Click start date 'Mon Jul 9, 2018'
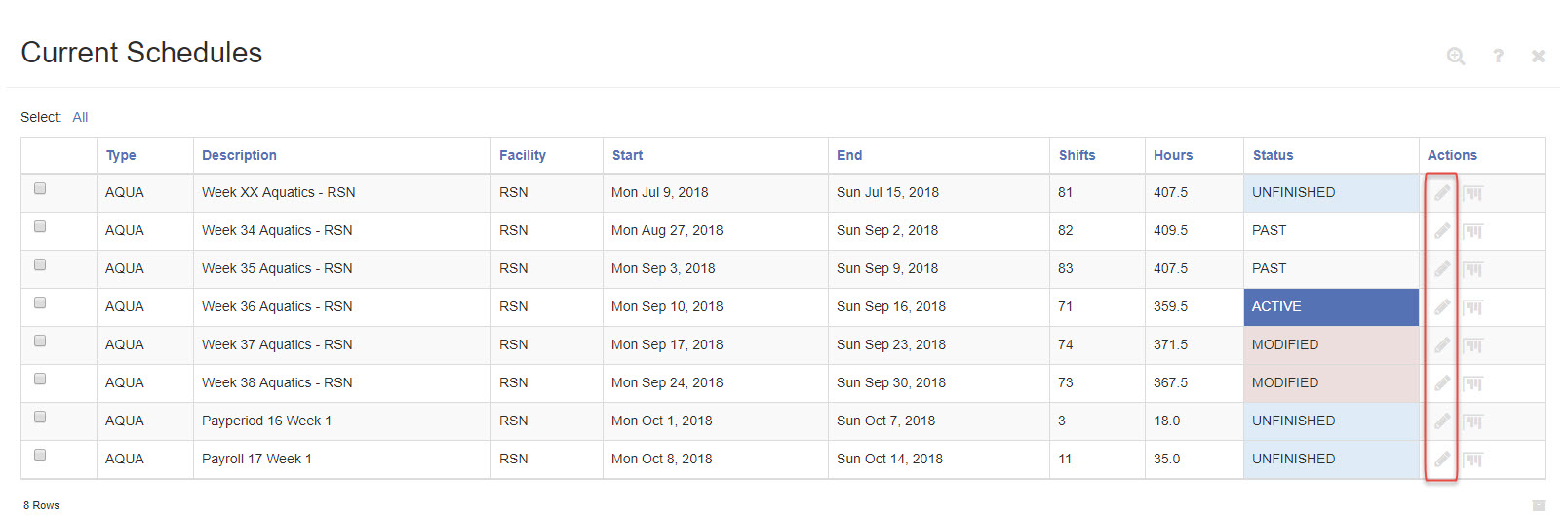Image resolution: width=1568 pixels, height=521 pixels. 660,192
